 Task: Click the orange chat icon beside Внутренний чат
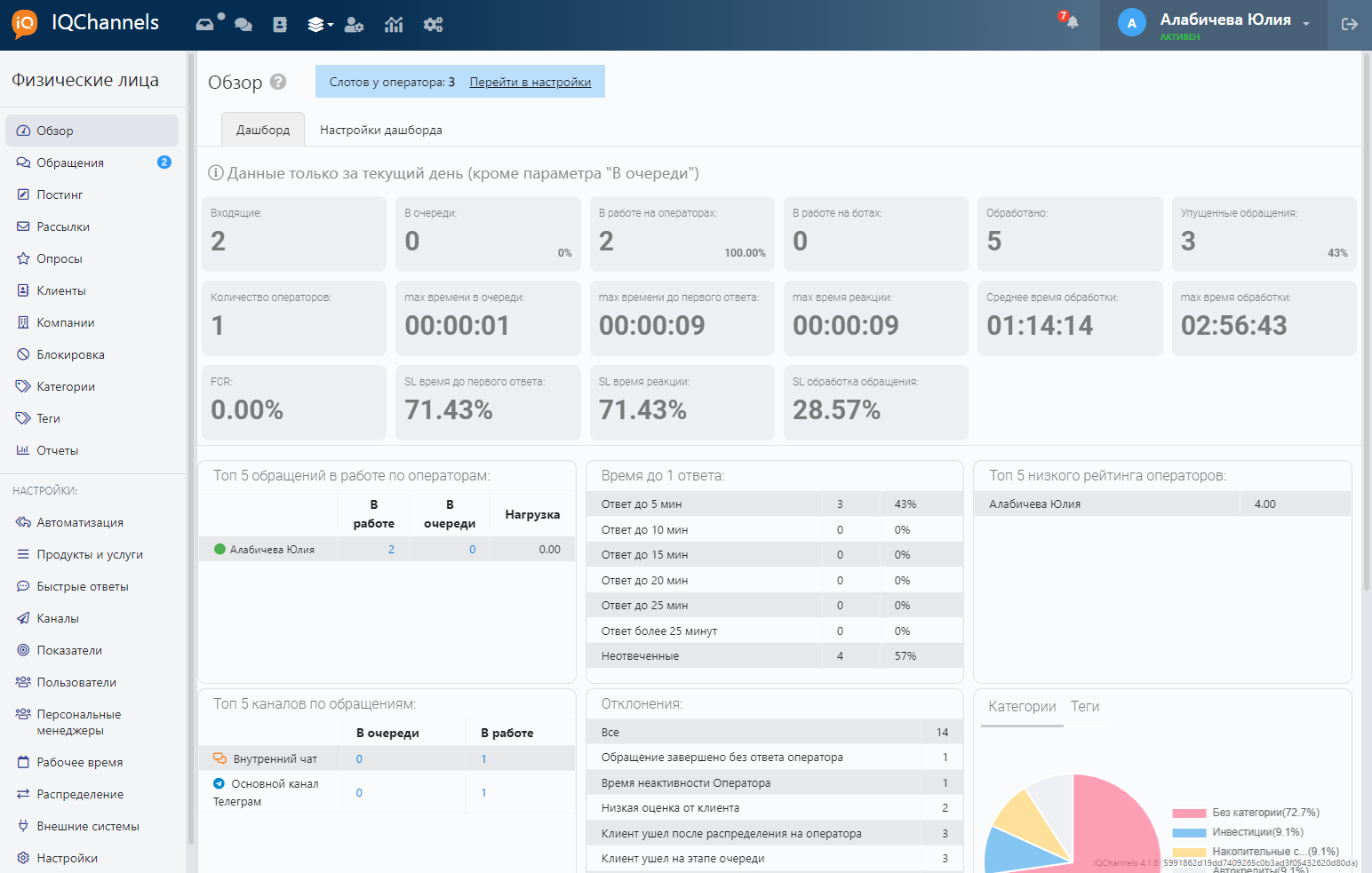point(219,759)
